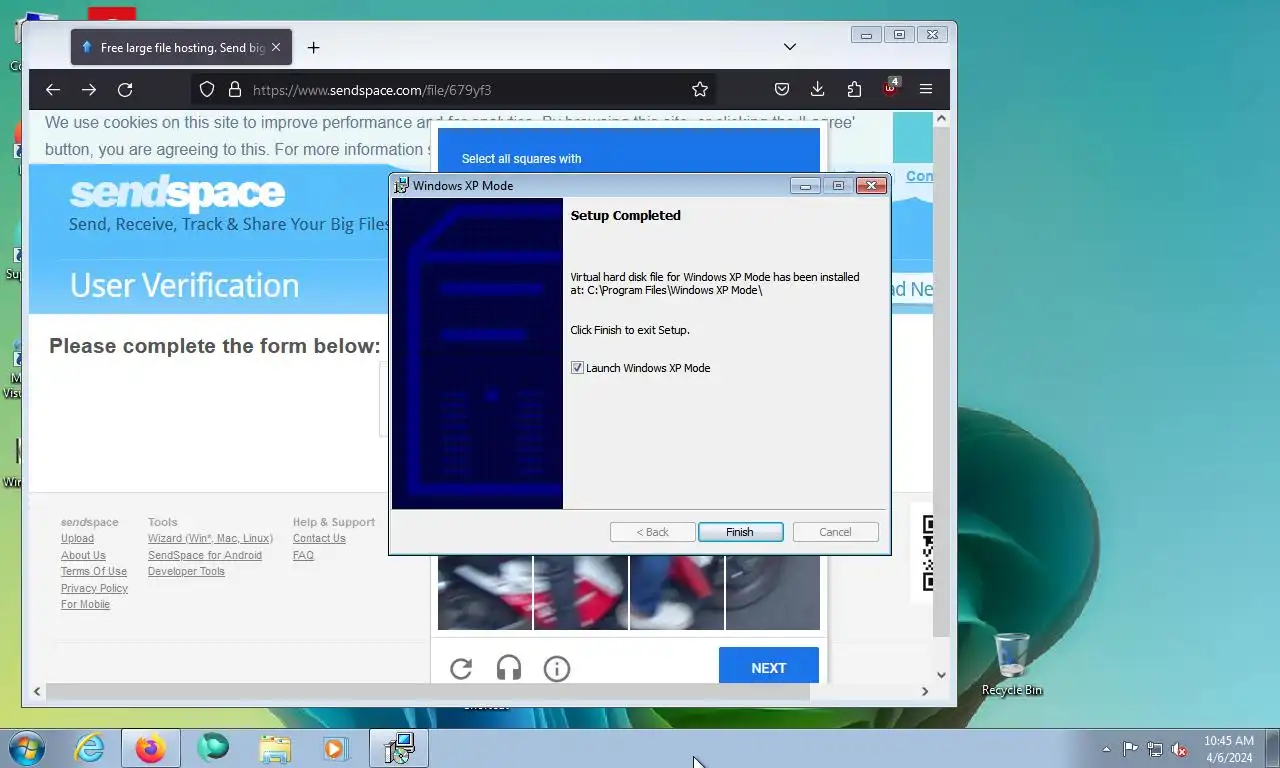Get an audio captcha challenge
Screen dimensions: 1280x768
tap(509, 668)
